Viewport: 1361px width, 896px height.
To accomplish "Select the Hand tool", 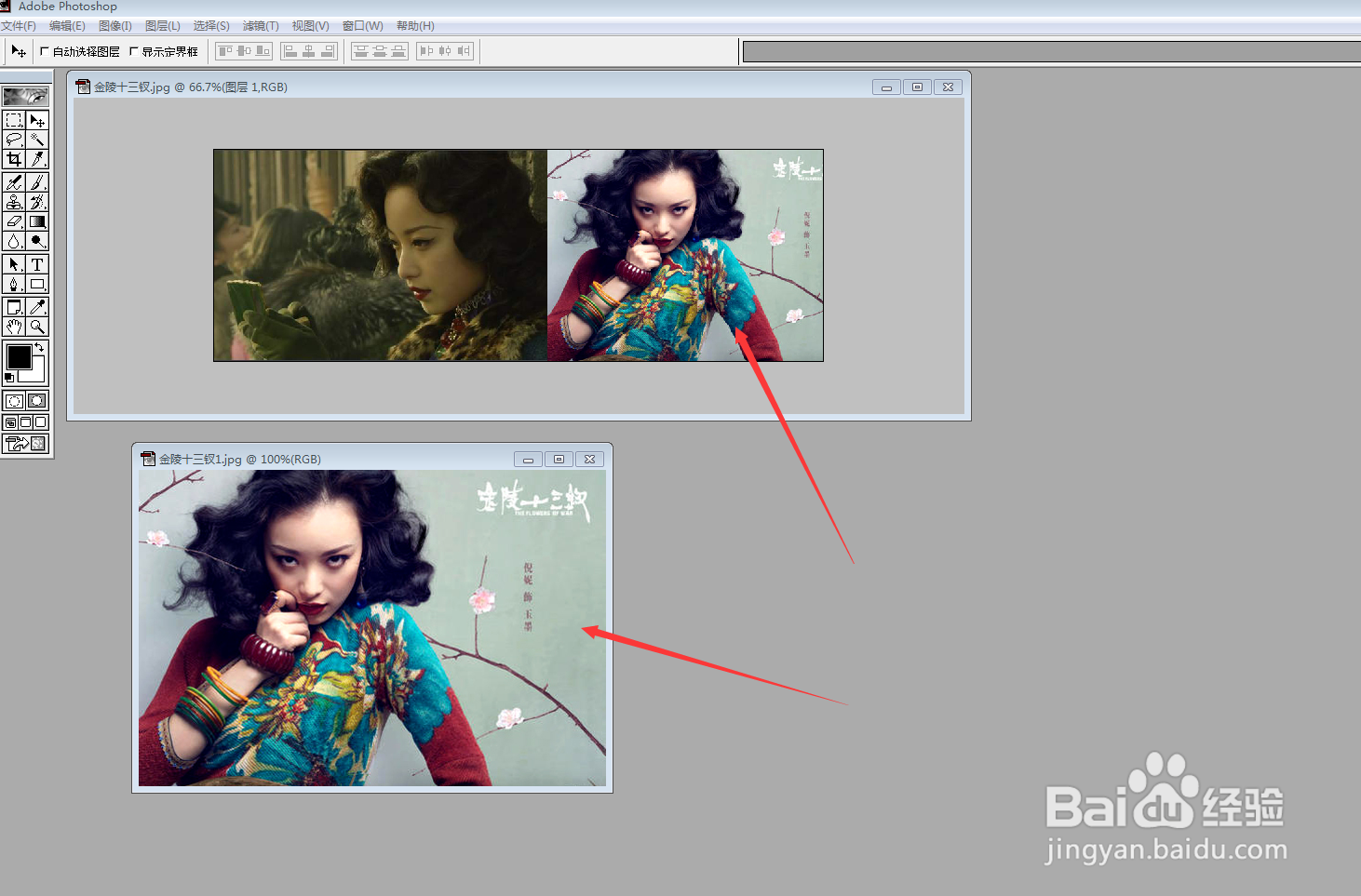I will coord(14,327).
